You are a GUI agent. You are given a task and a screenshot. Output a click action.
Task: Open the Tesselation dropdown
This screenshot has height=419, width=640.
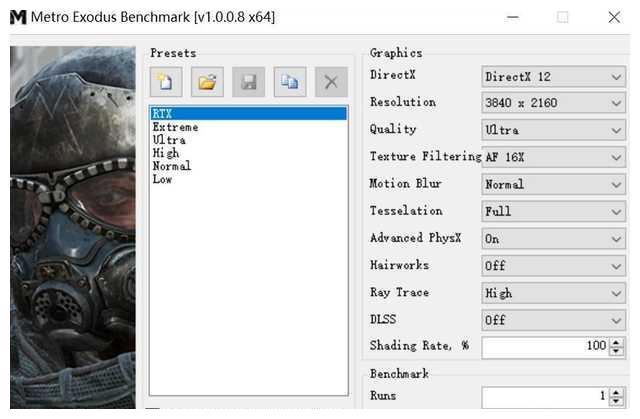click(553, 211)
